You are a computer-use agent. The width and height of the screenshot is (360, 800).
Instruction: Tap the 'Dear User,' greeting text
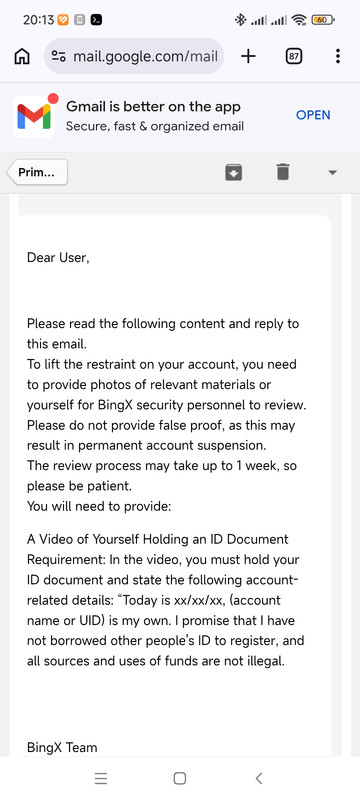coord(58,258)
